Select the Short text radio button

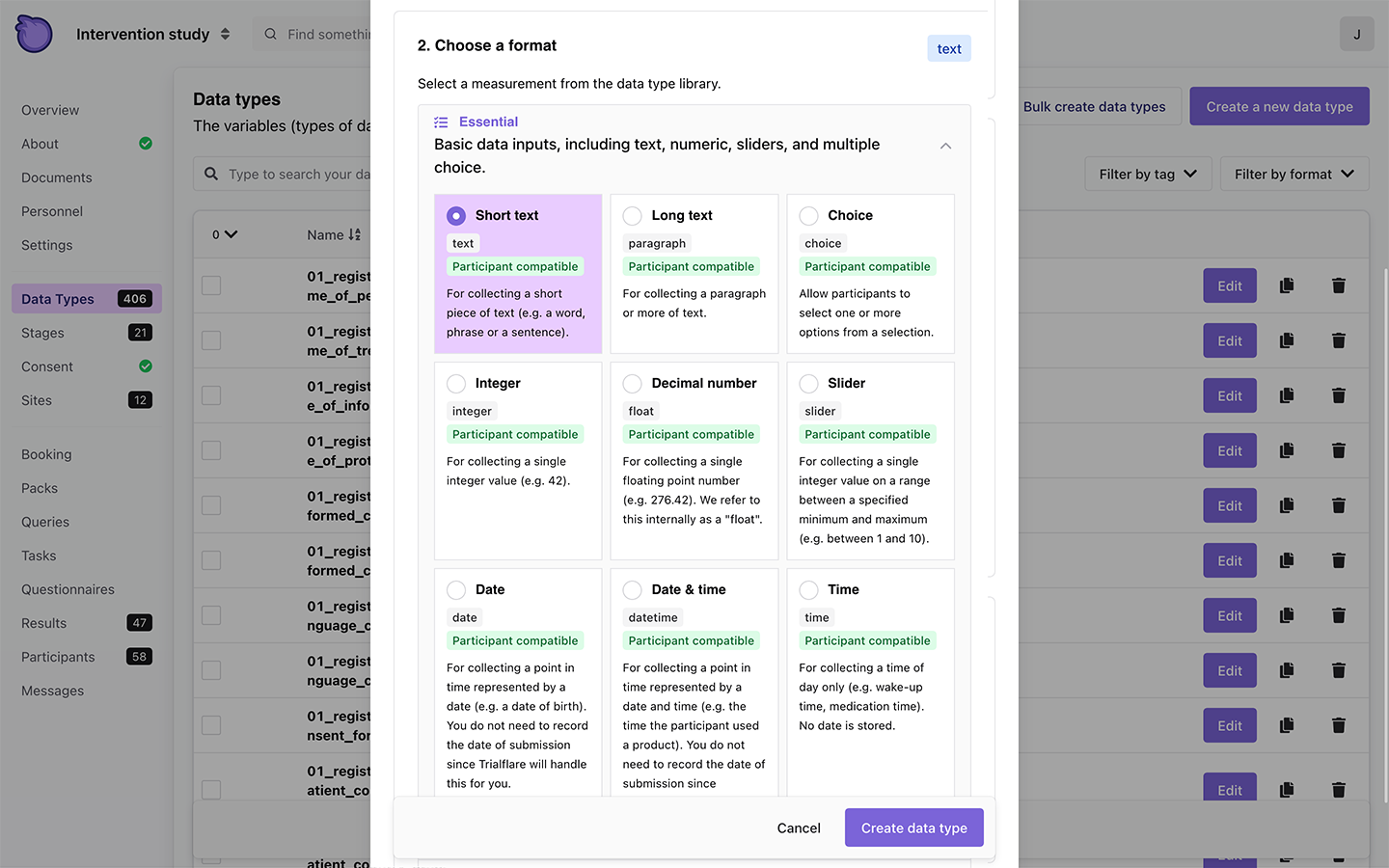[x=456, y=216]
